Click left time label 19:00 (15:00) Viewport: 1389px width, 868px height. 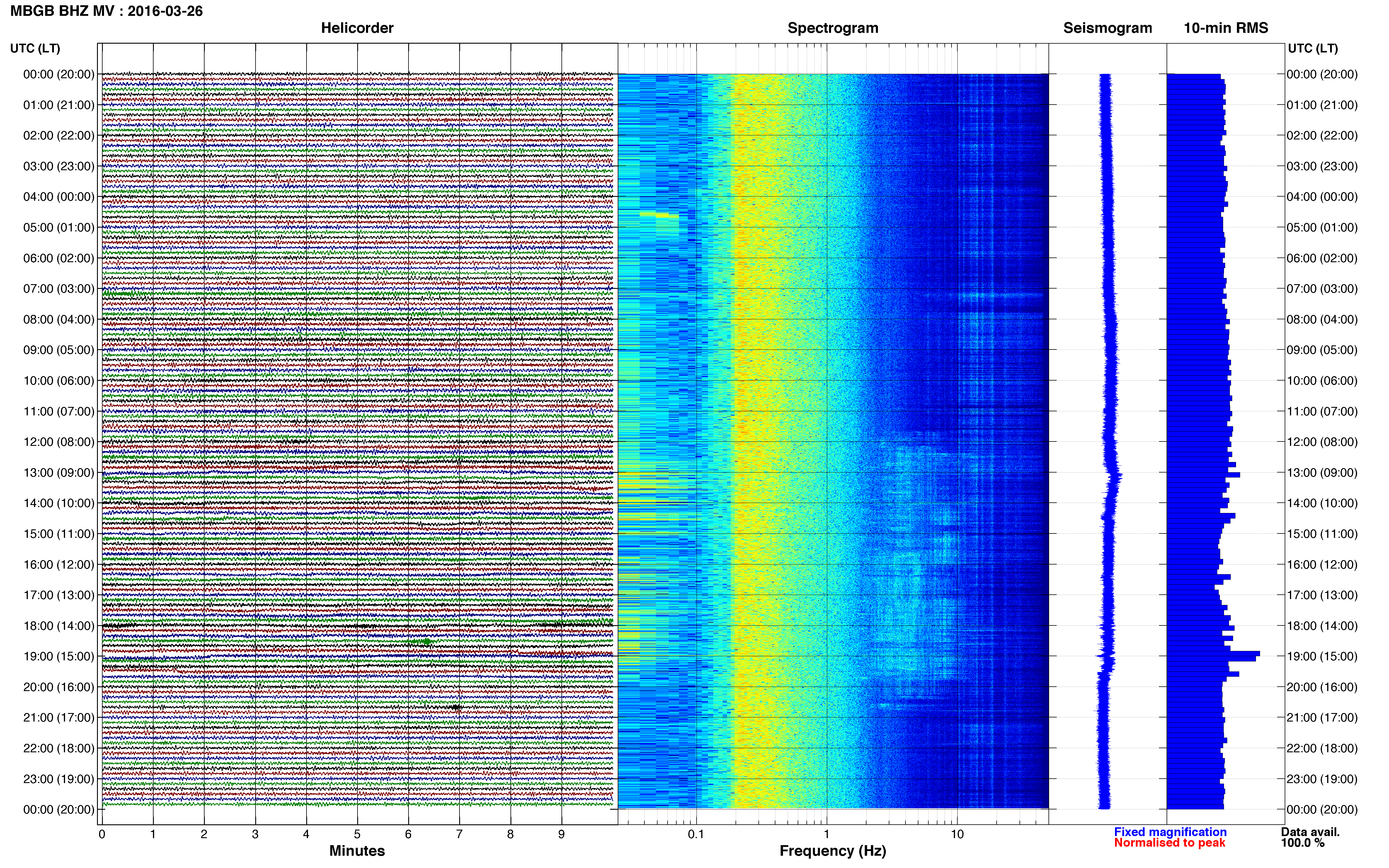point(59,657)
